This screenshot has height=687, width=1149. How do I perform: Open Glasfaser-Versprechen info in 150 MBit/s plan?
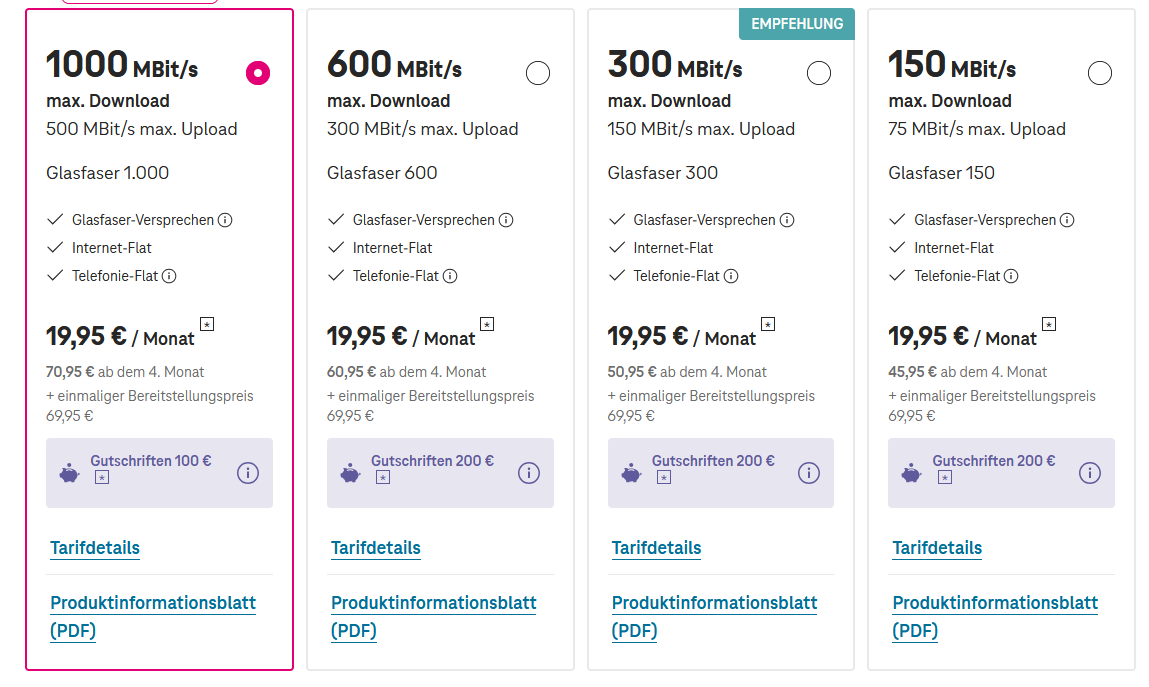1068,220
